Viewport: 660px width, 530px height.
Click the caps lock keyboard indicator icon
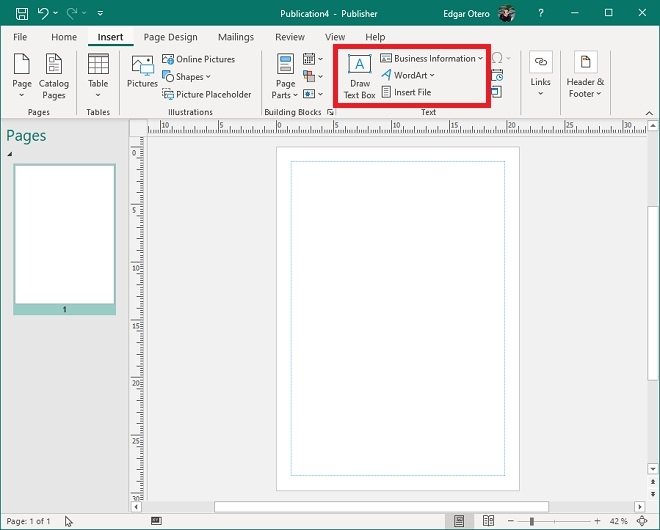tap(156, 521)
